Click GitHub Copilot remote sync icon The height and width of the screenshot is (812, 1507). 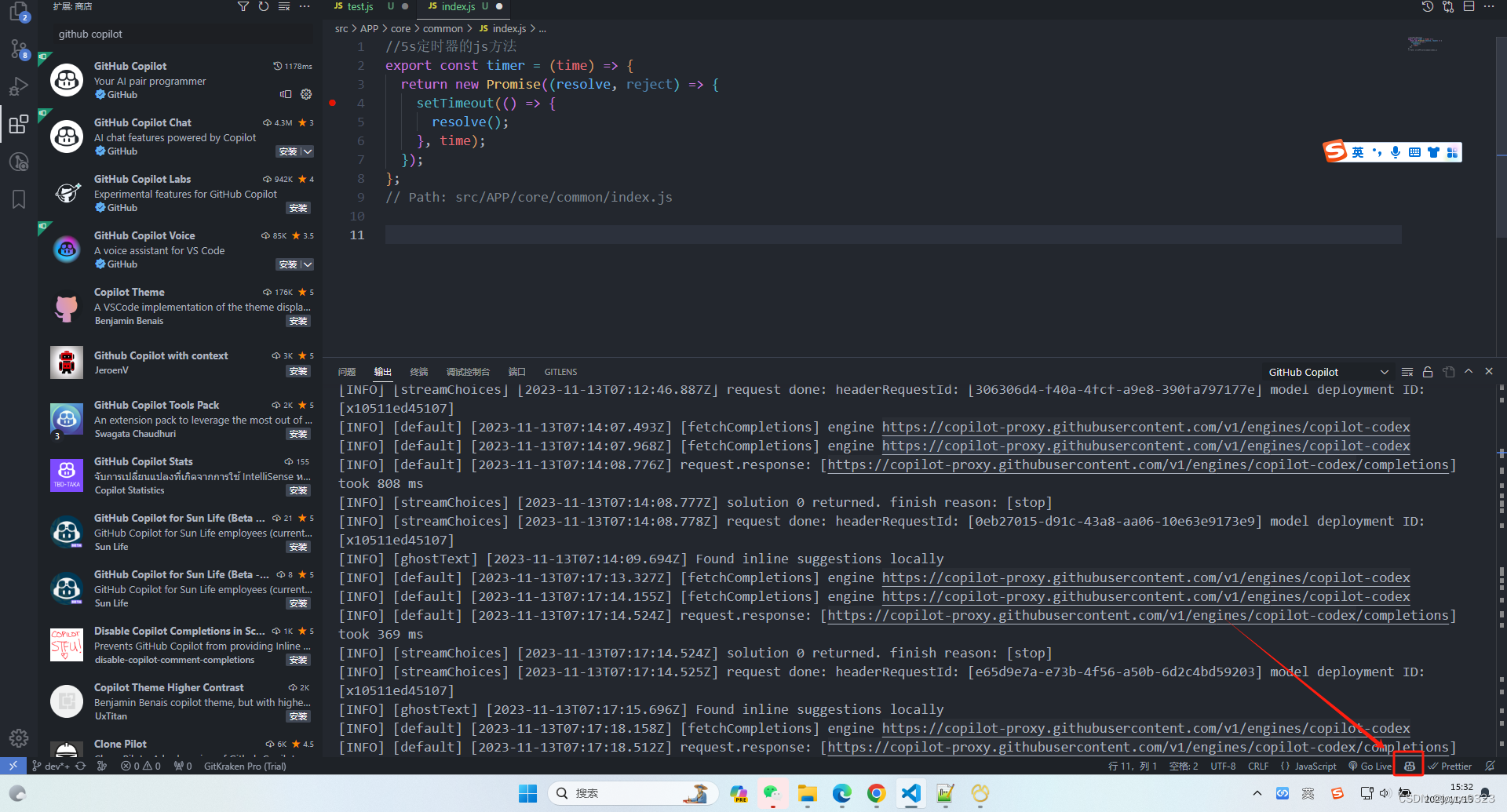(286, 94)
